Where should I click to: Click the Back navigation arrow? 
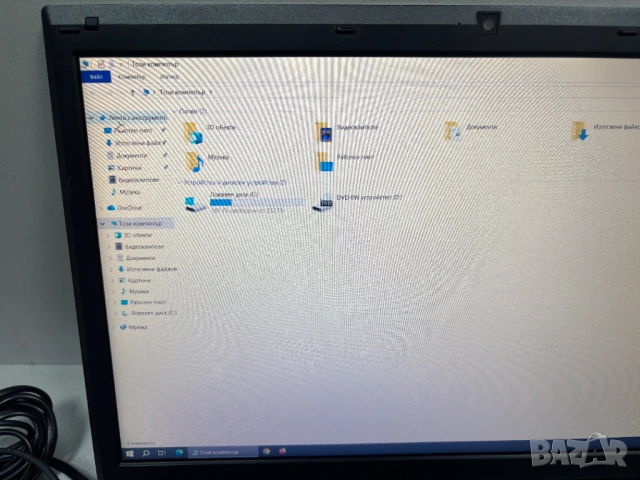coord(93,93)
